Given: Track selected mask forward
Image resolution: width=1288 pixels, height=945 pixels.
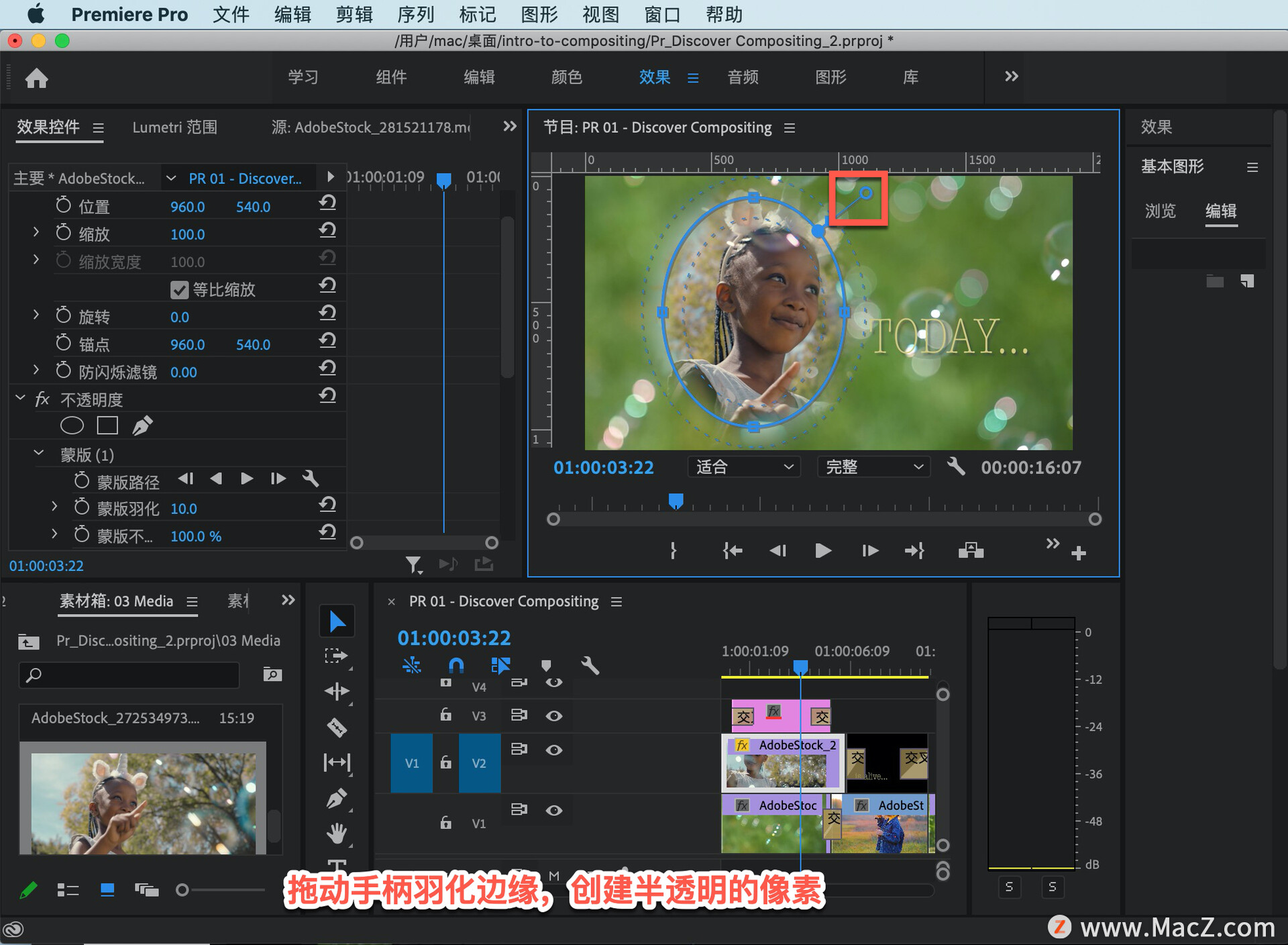Looking at the screenshot, I should tap(247, 479).
